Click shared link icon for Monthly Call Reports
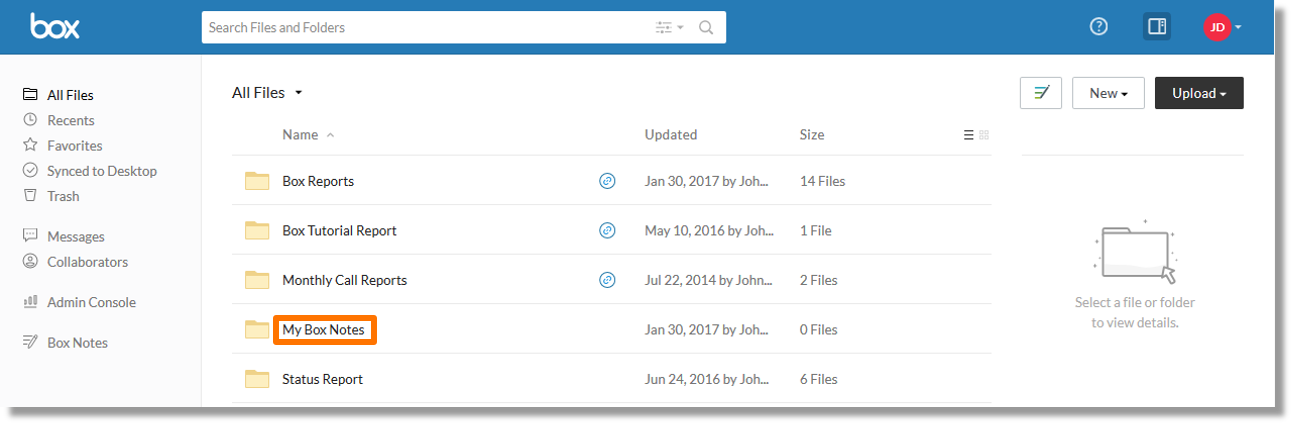Viewport: 1293px width, 425px height. point(607,280)
